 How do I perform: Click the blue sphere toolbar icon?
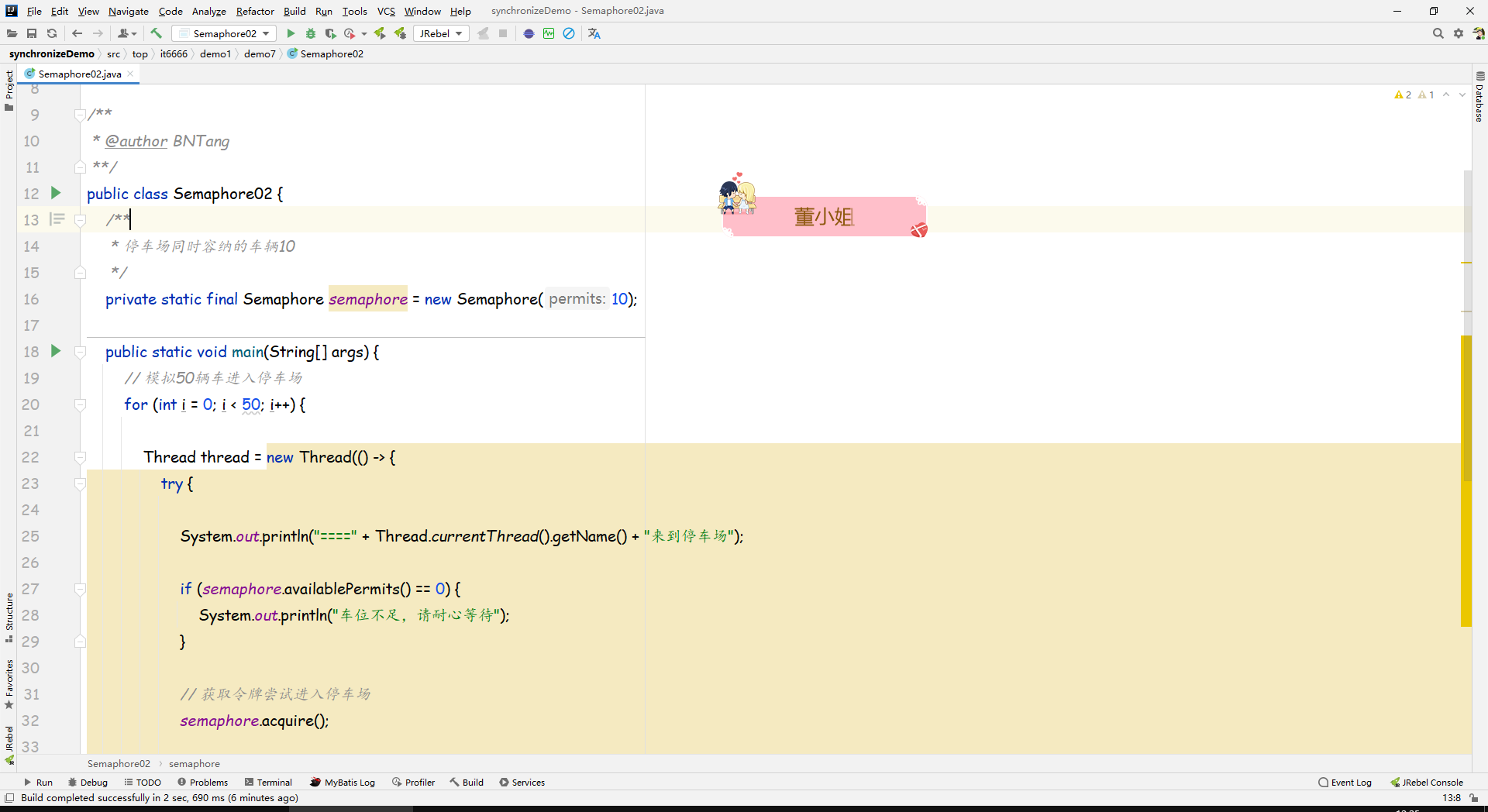pyautogui.click(x=529, y=33)
